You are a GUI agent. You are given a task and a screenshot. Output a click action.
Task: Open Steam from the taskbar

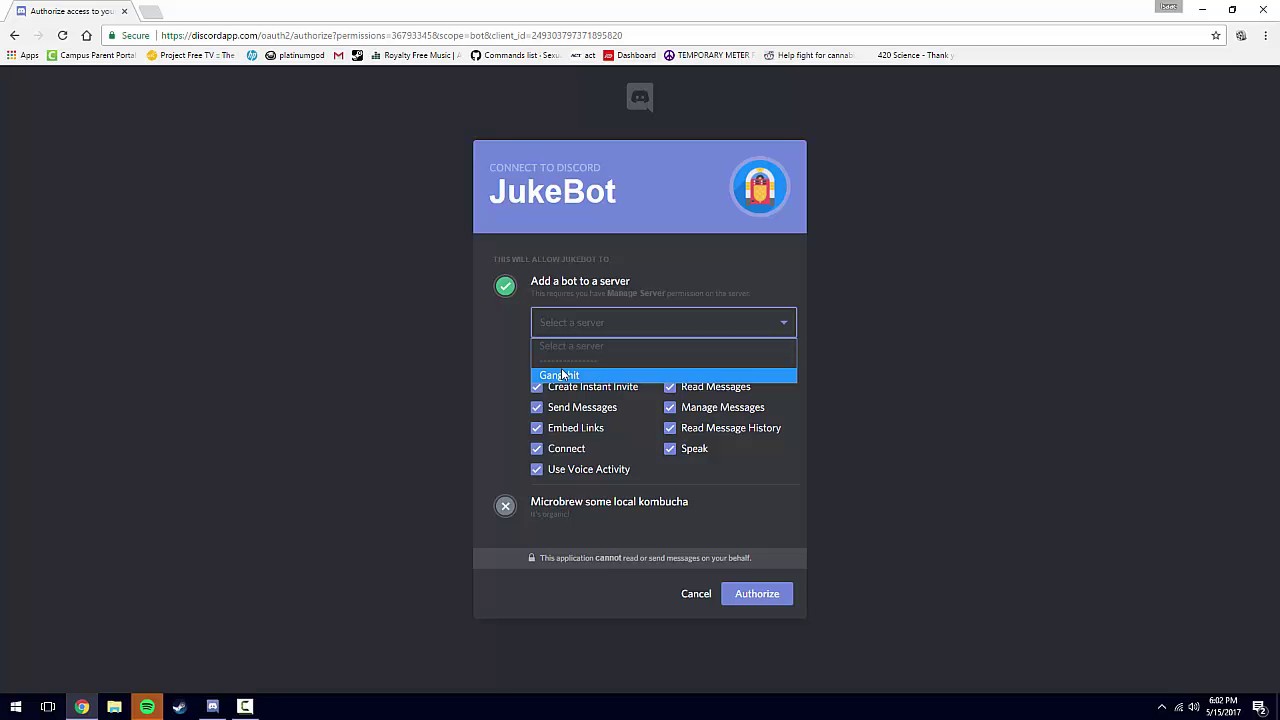tap(179, 707)
